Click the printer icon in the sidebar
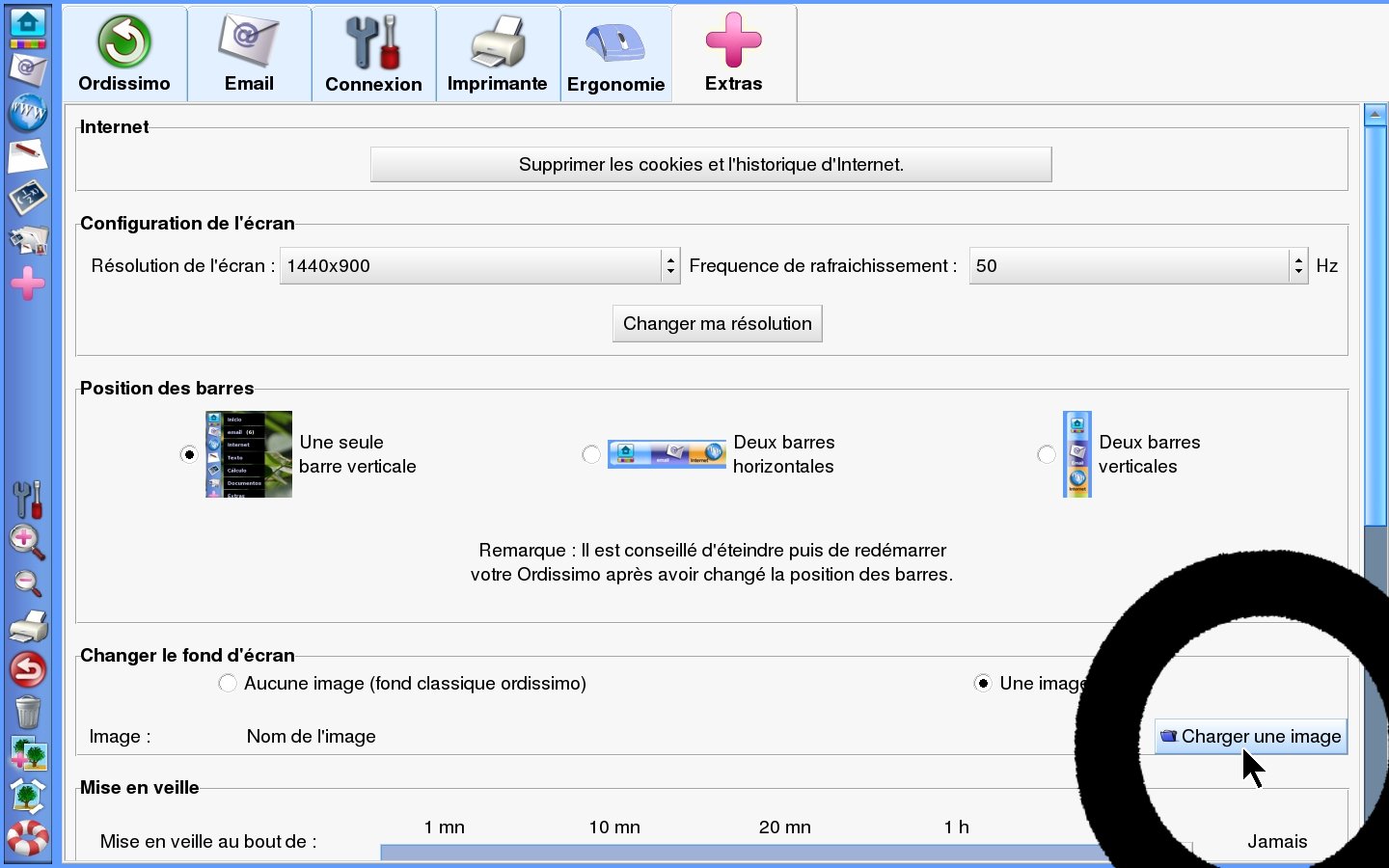The height and width of the screenshot is (868, 1389). click(28, 627)
